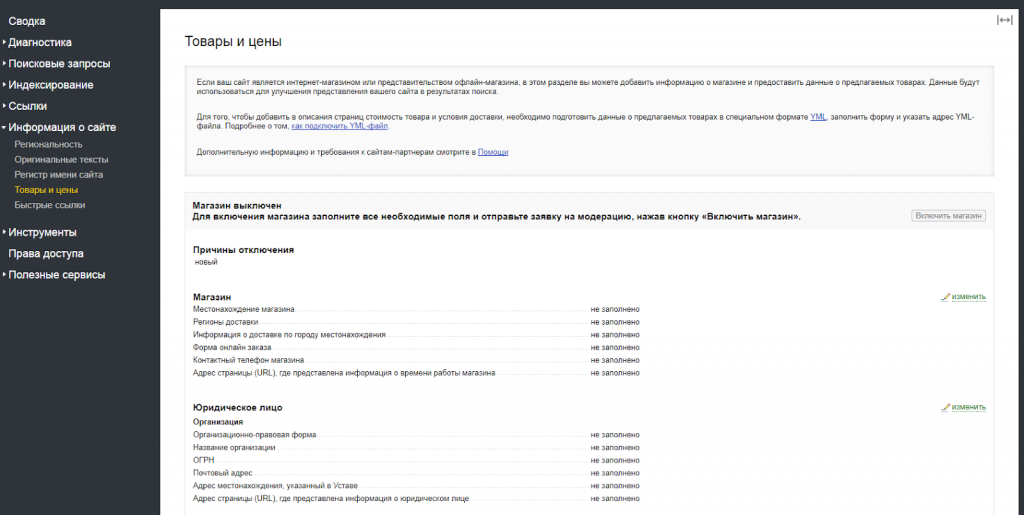Click не заполнено value for Местонахождение магазина
Viewport: 1024px width, 515px height.
pos(615,309)
